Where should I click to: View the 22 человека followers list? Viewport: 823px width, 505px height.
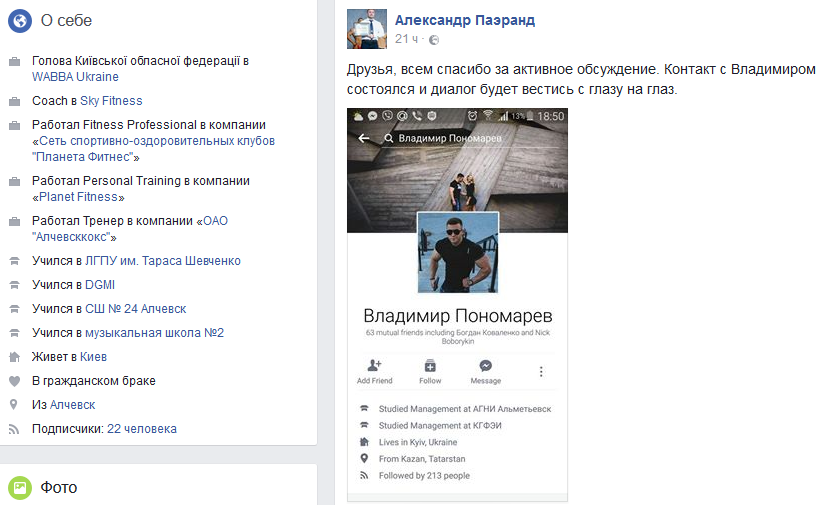[x=142, y=429]
